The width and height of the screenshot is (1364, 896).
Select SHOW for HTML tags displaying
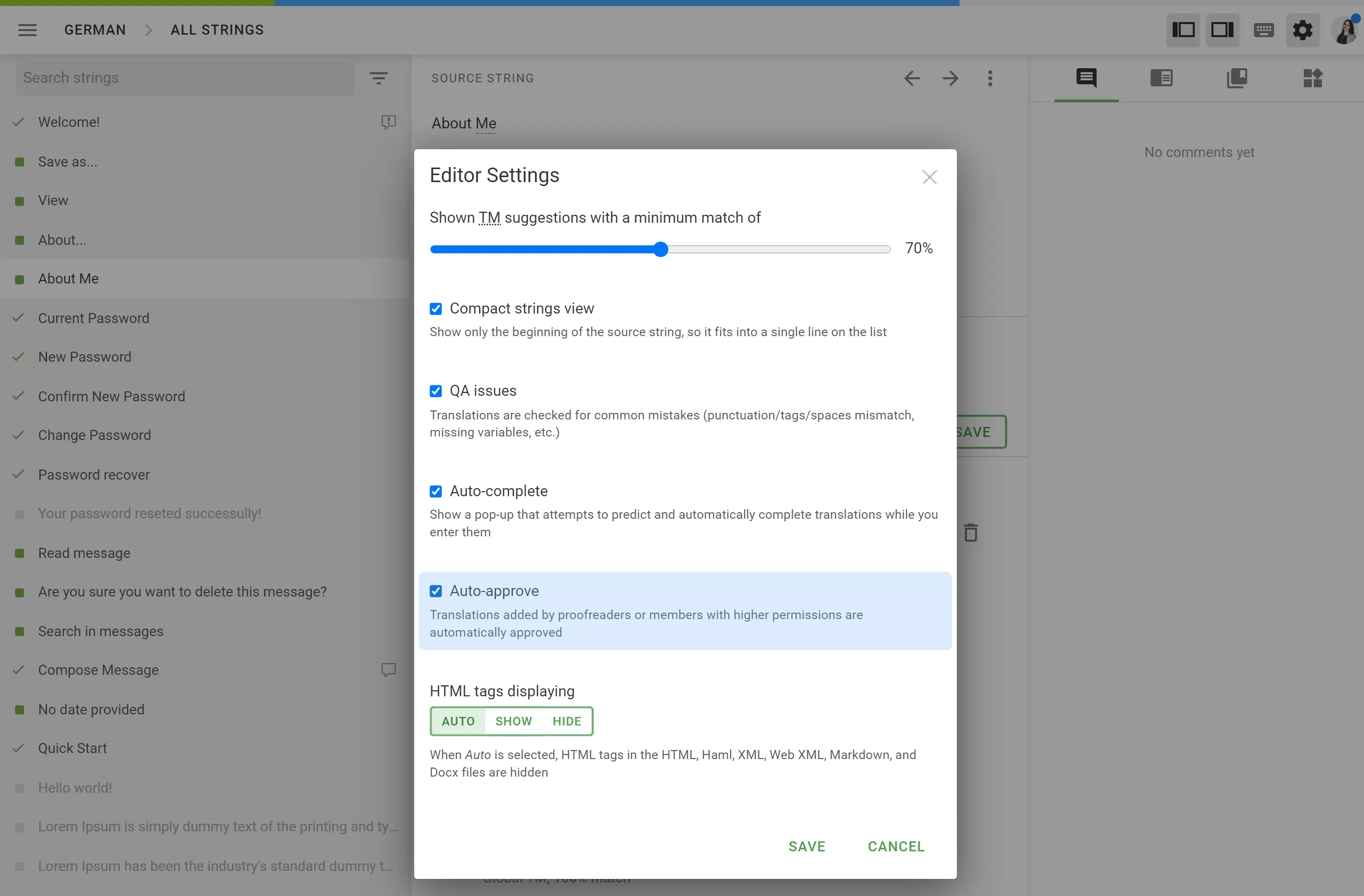point(513,721)
